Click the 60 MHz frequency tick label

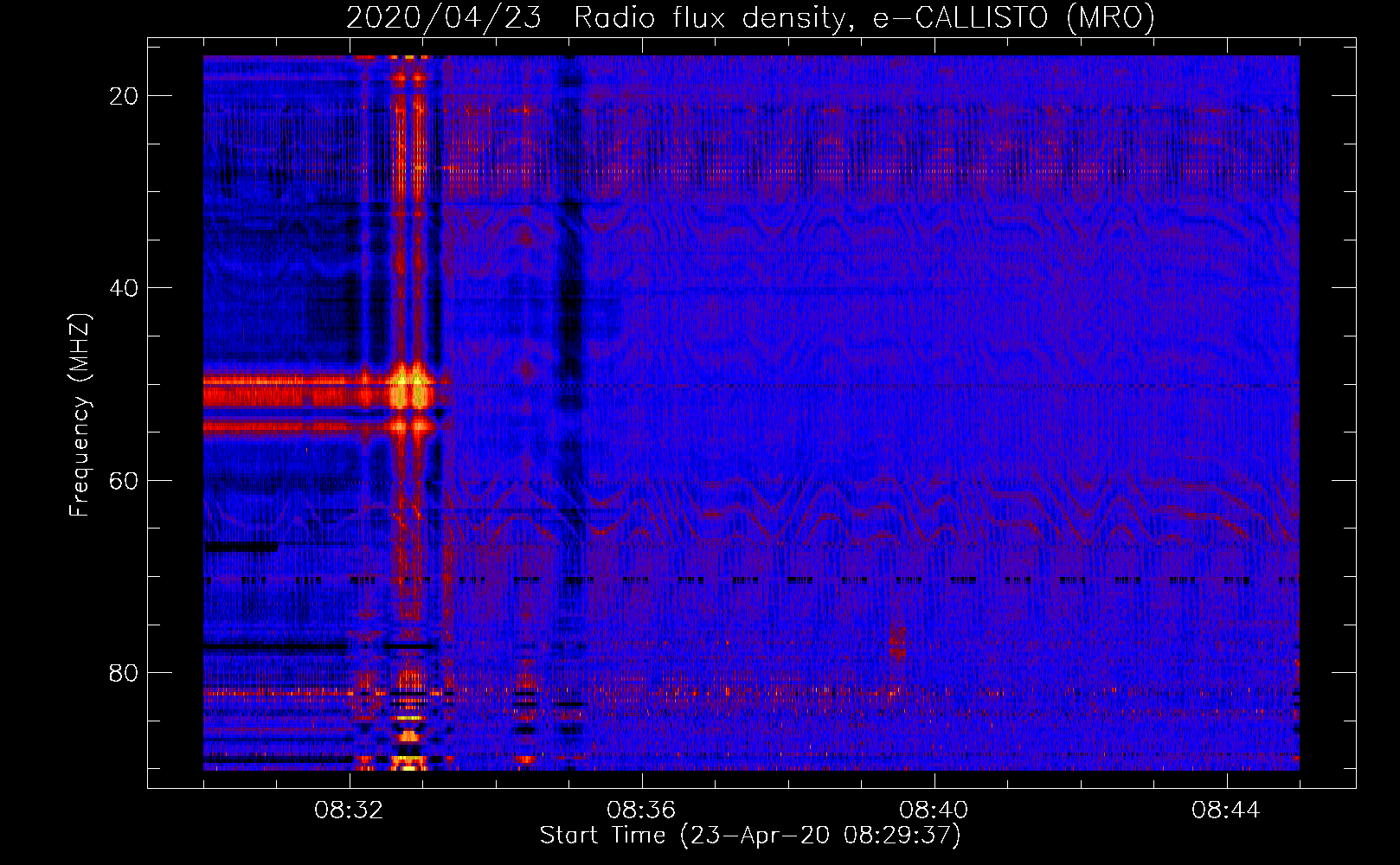pyautogui.click(x=125, y=480)
